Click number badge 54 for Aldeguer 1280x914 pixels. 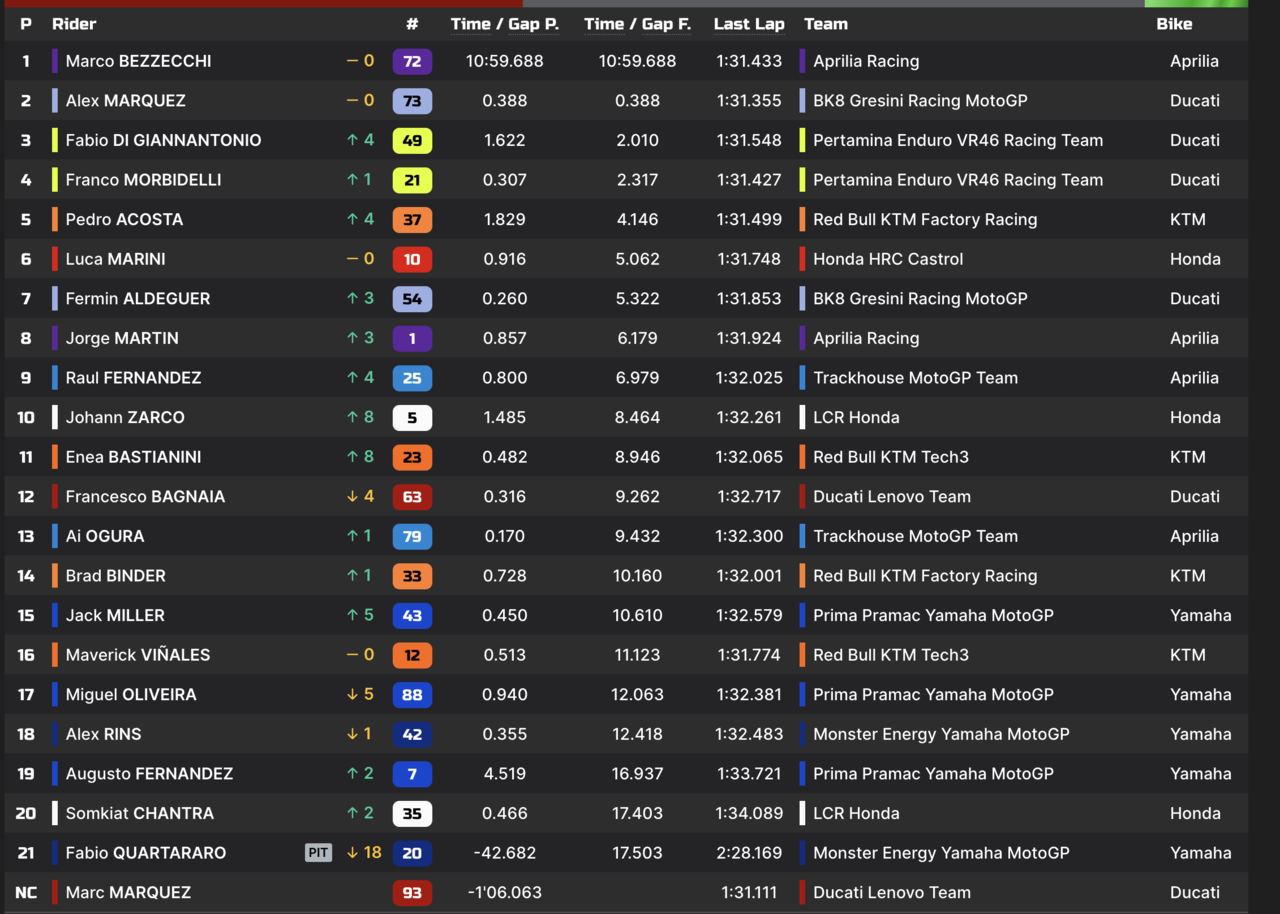pyautogui.click(x=412, y=299)
